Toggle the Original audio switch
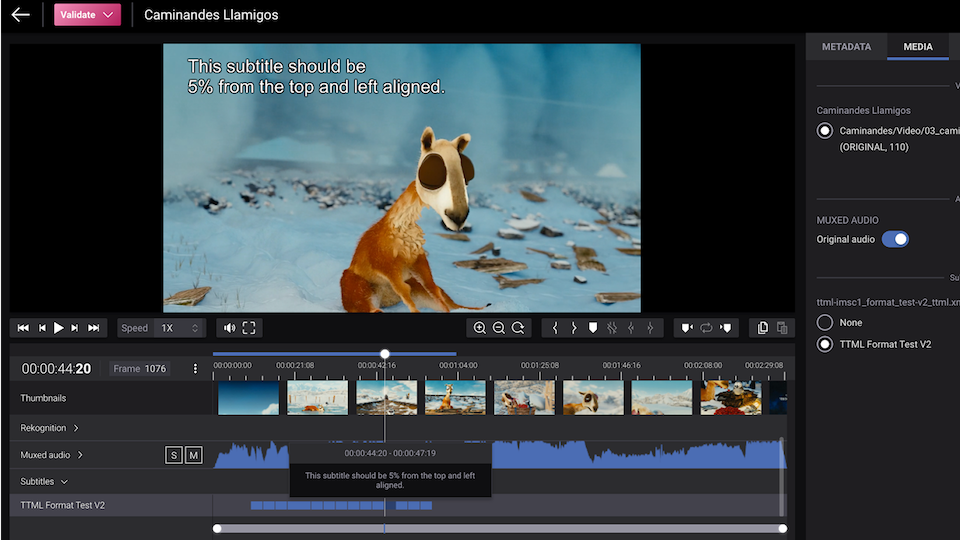The image size is (960, 540). 895,239
